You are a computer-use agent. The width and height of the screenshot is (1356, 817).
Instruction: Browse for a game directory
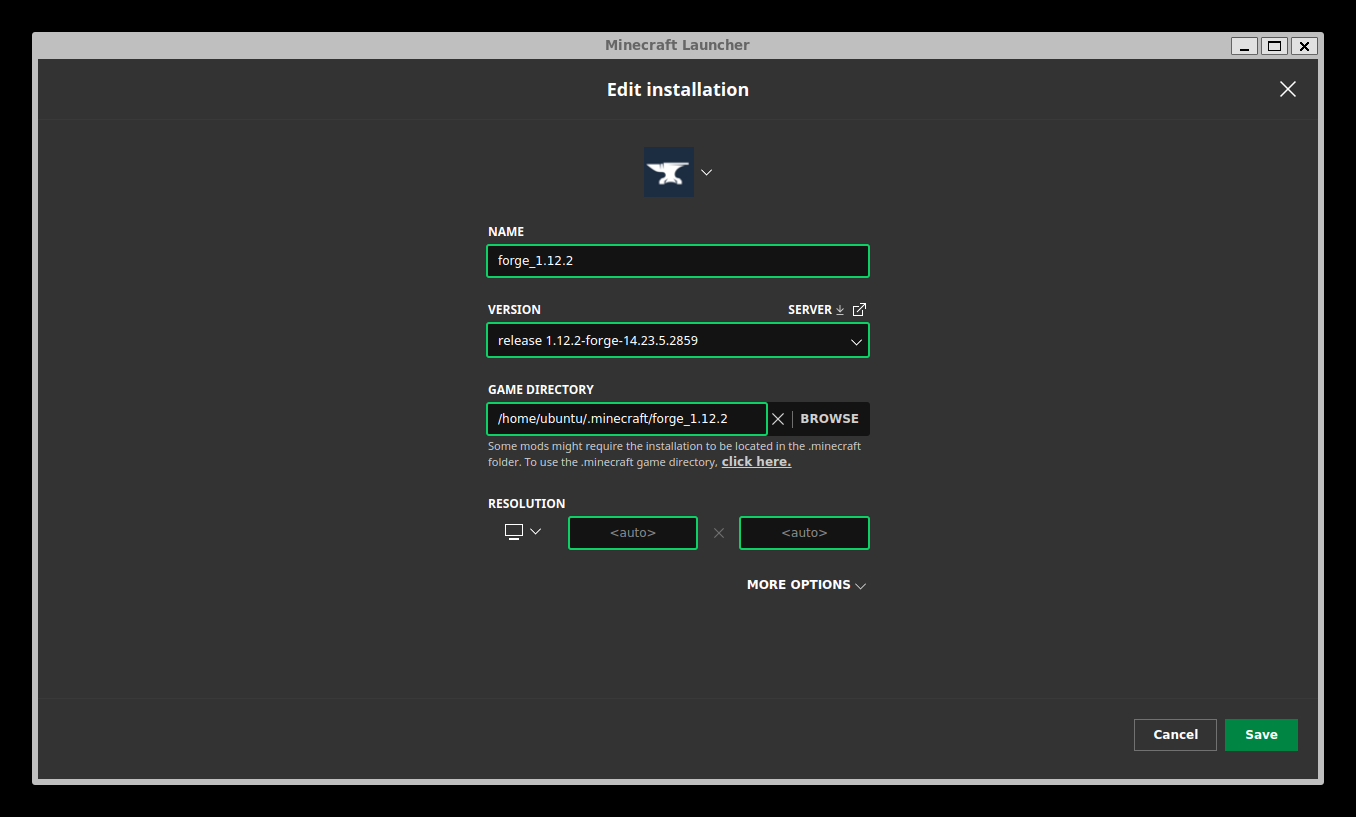click(x=829, y=419)
